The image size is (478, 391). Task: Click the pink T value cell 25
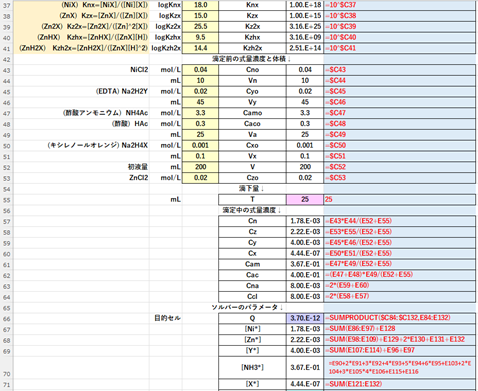[305, 199]
